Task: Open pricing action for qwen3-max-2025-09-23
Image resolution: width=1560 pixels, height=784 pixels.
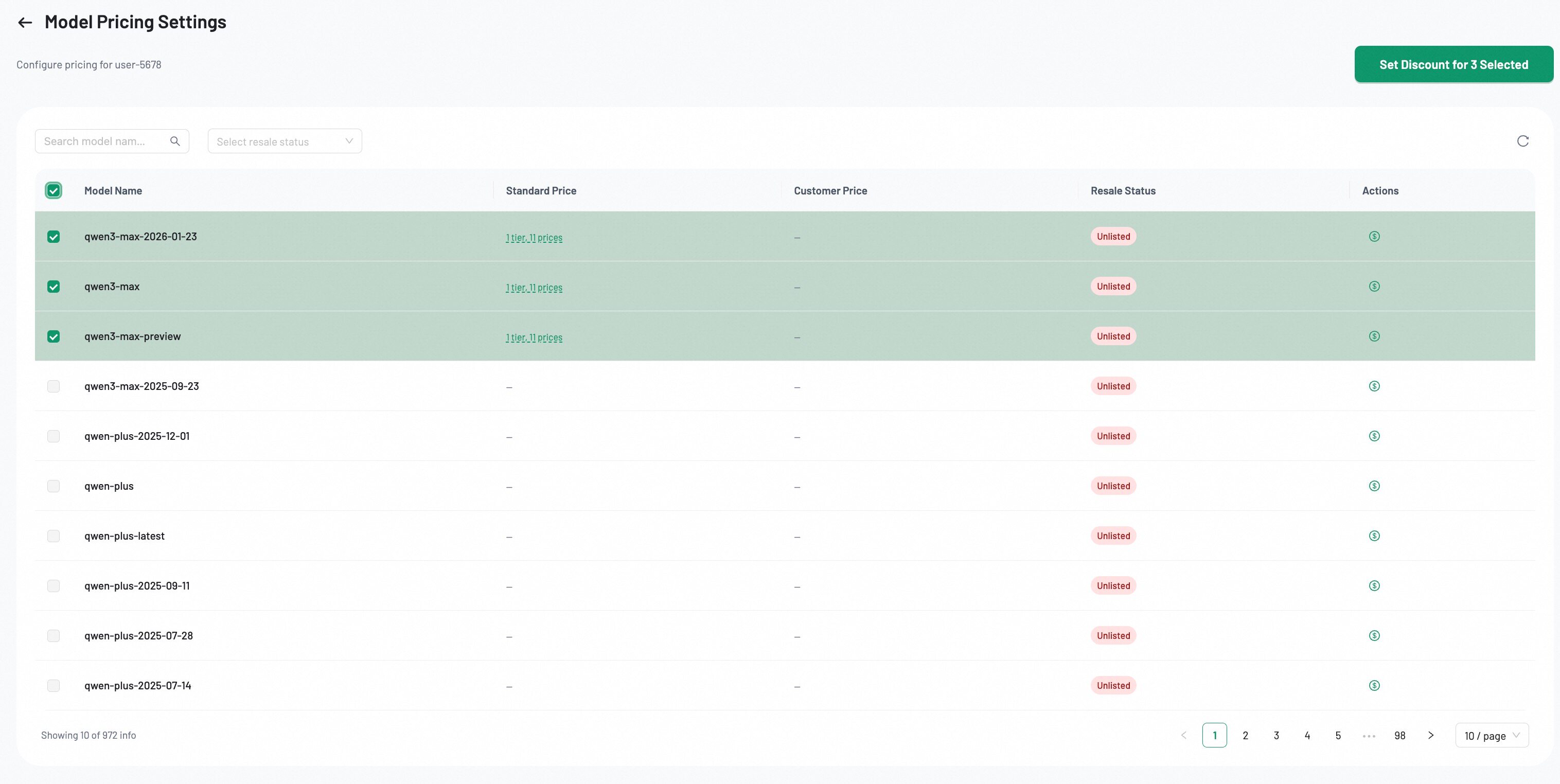Action: click(x=1374, y=386)
